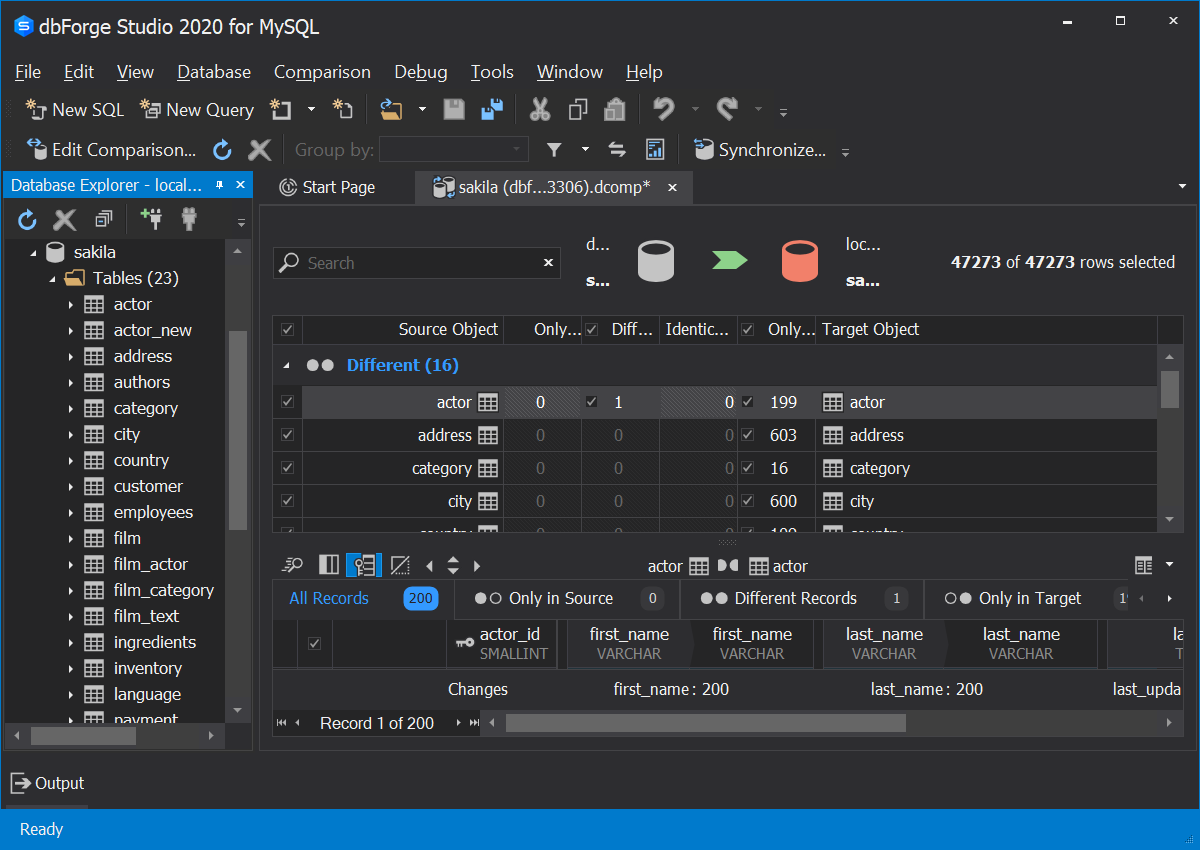Click the swap source and target icon
The width and height of the screenshot is (1200, 850).
point(617,150)
